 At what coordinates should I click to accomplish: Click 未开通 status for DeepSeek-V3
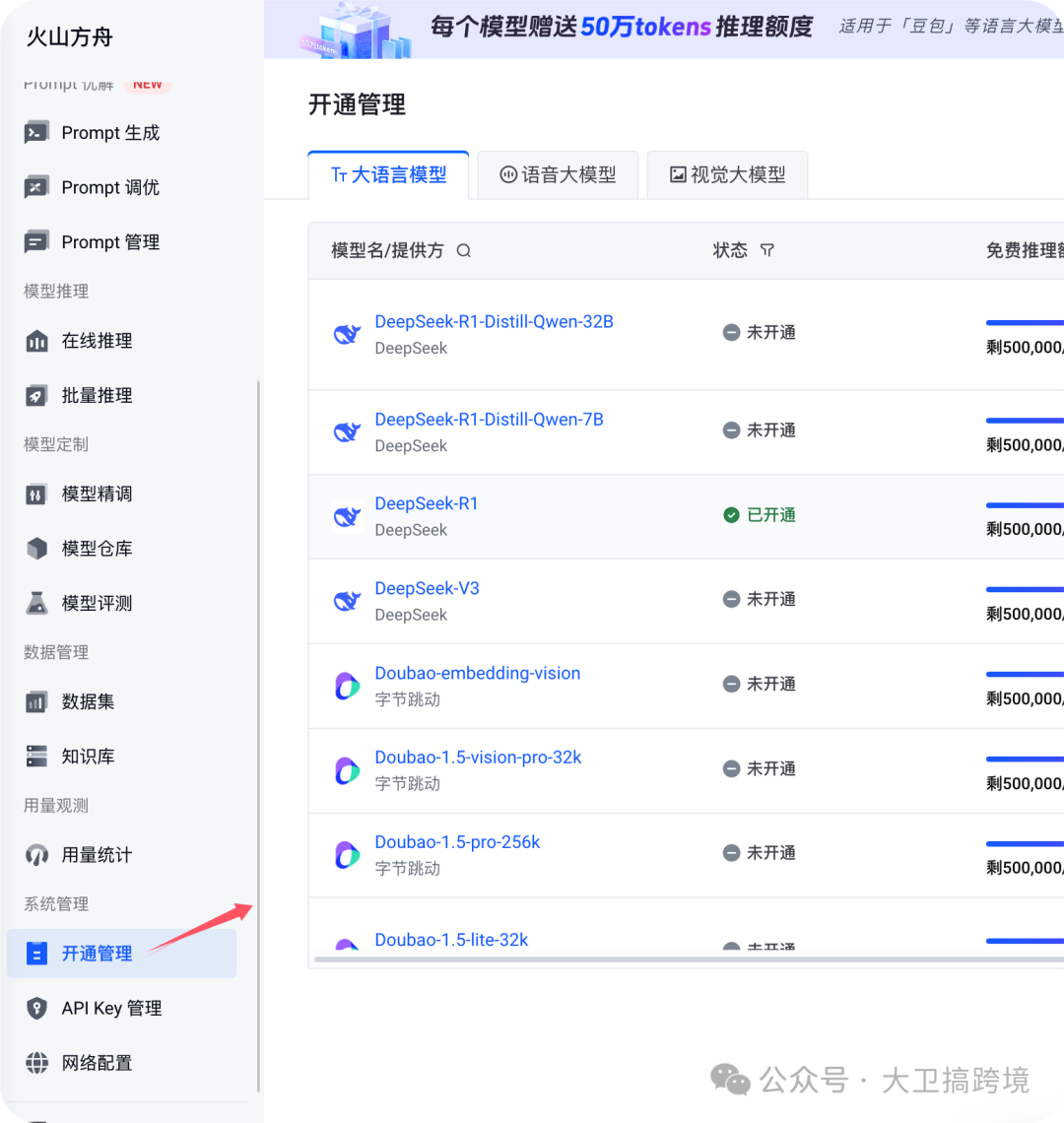759,599
